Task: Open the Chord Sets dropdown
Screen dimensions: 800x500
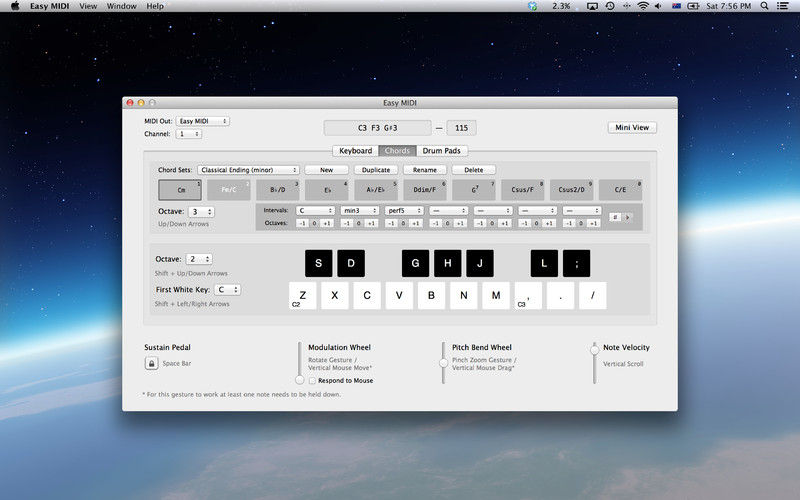Action: tap(248, 170)
